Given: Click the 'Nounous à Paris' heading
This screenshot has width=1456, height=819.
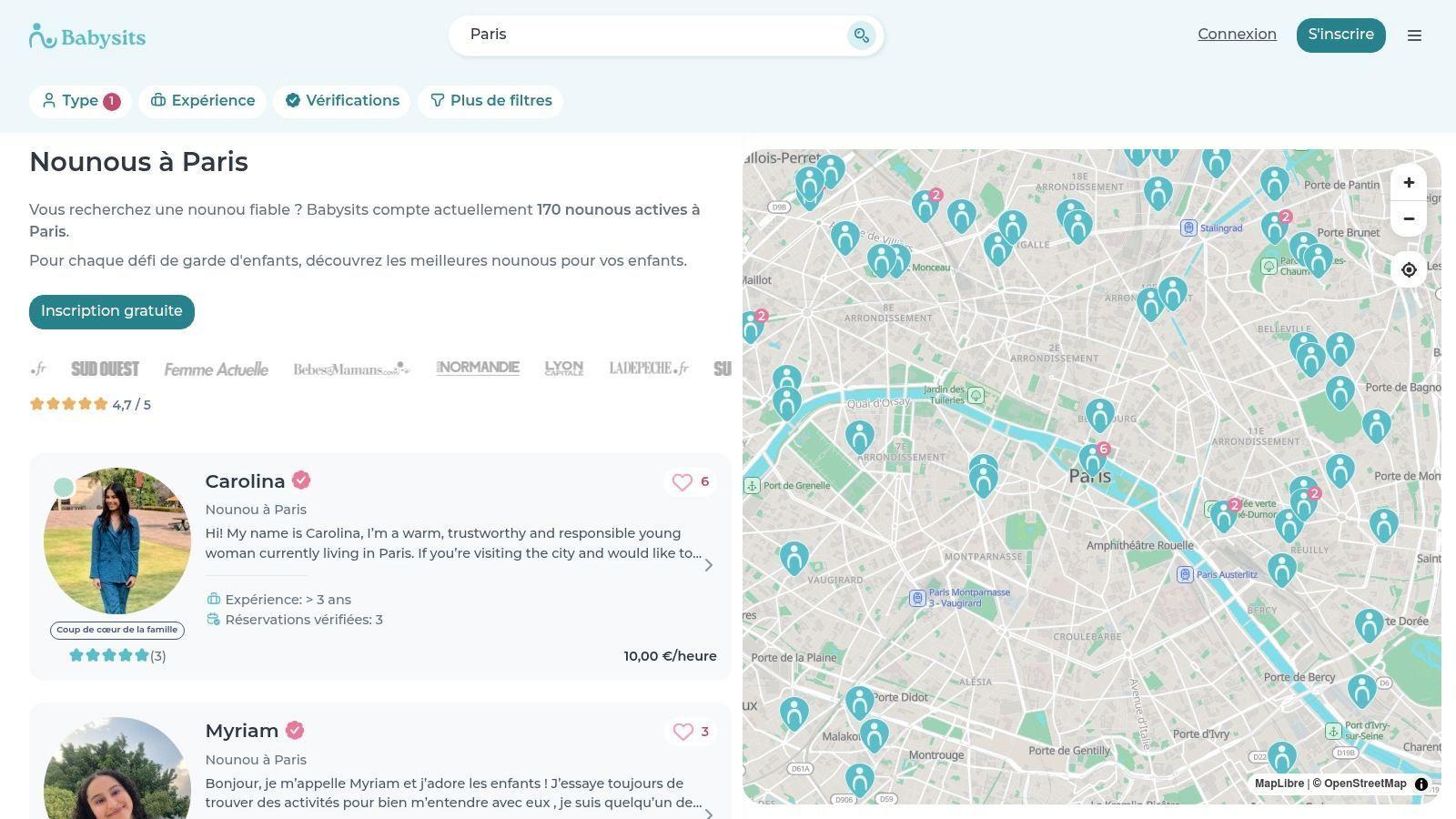Looking at the screenshot, I should coord(139,162).
